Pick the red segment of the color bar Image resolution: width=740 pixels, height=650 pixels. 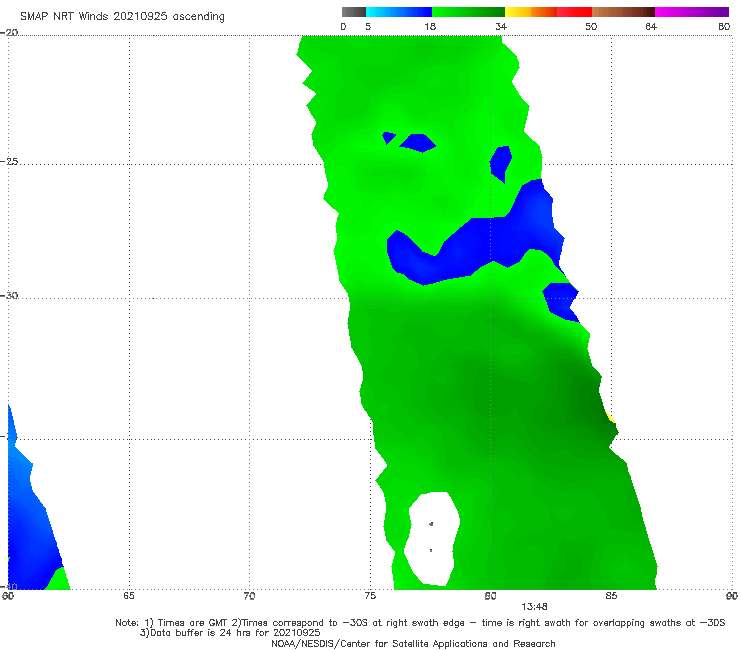(x=574, y=12)
